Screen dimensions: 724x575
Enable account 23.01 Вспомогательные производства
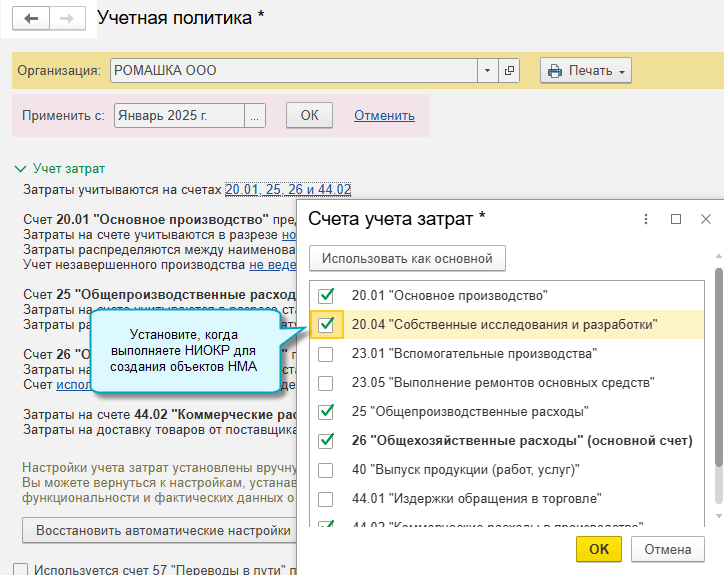point(326,353)
